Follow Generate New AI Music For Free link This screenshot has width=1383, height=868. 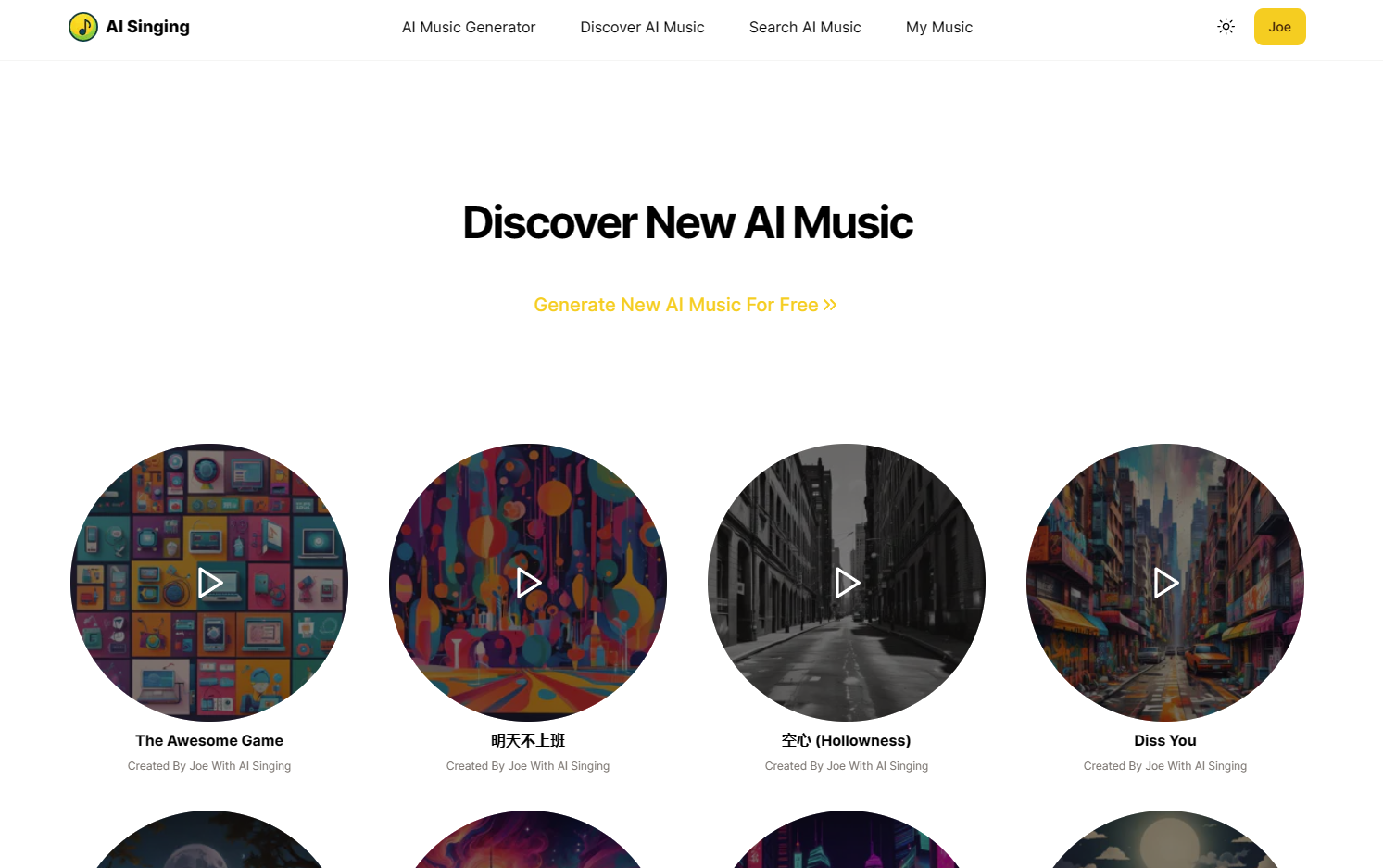coord(685,305)
